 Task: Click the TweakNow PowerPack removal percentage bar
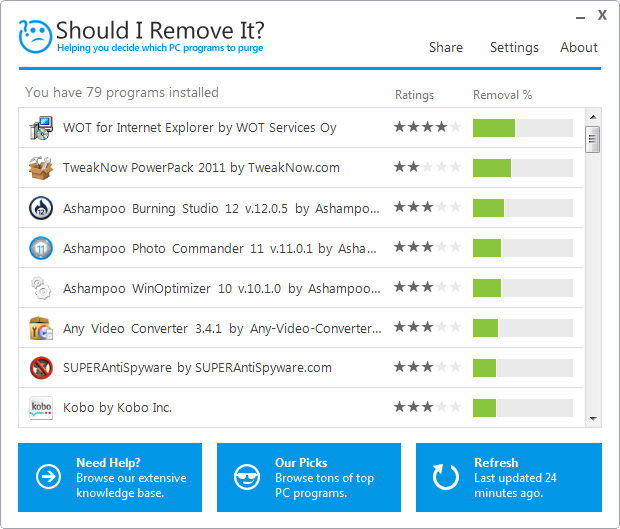[523, 168]
